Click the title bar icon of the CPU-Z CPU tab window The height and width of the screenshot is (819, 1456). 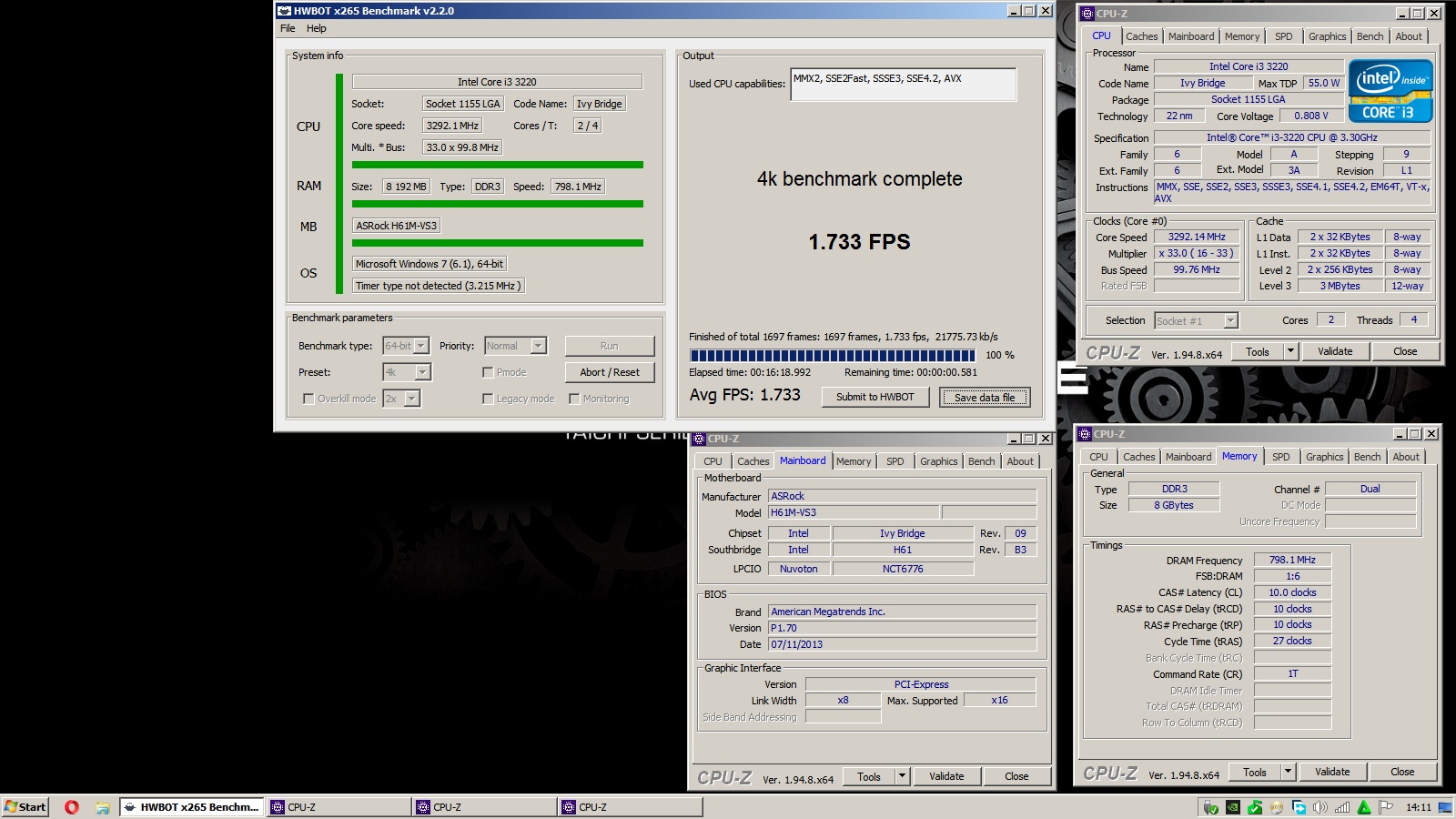tap(1086, 14)
